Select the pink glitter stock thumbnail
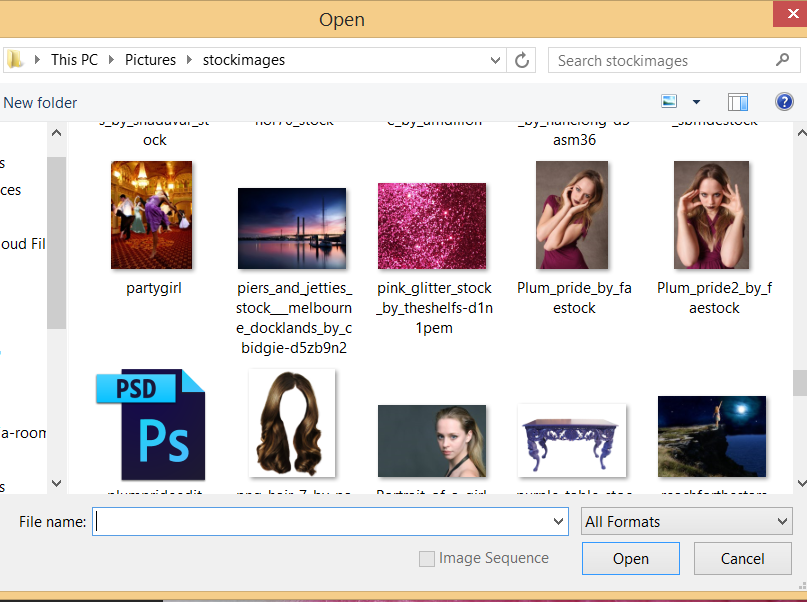807x602 pixels. [432, 226]
